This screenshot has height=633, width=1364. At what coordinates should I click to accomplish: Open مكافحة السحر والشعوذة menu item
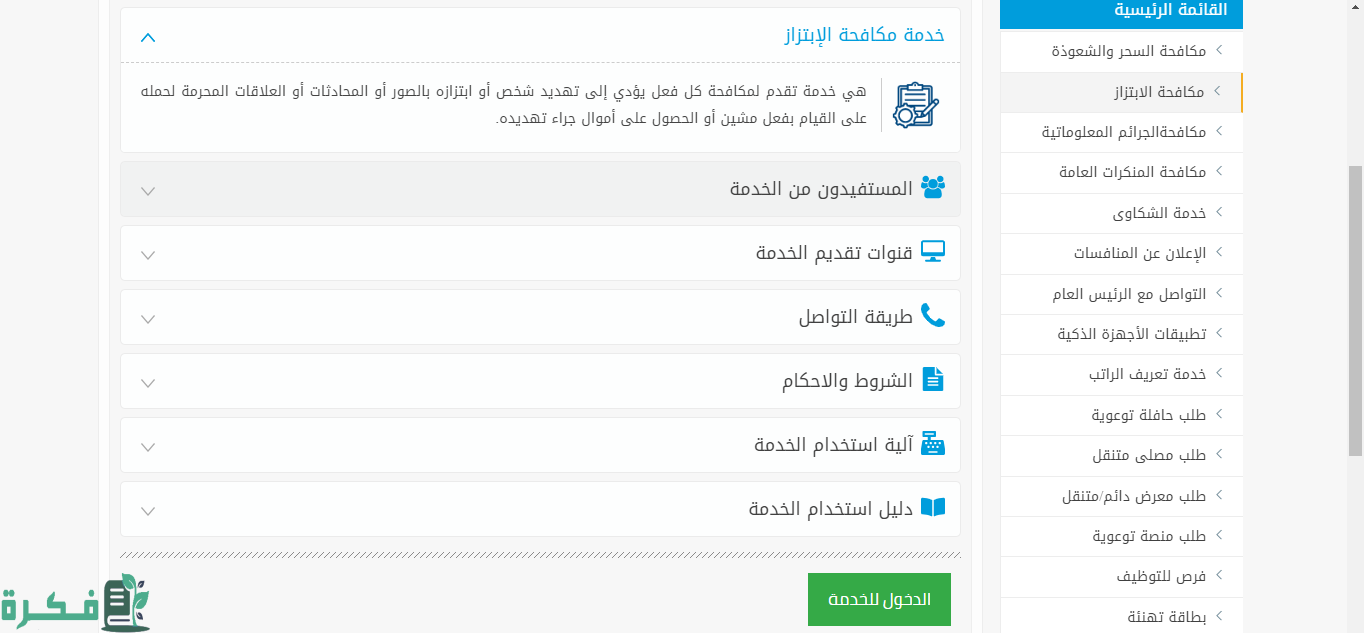pos(1128,51)
